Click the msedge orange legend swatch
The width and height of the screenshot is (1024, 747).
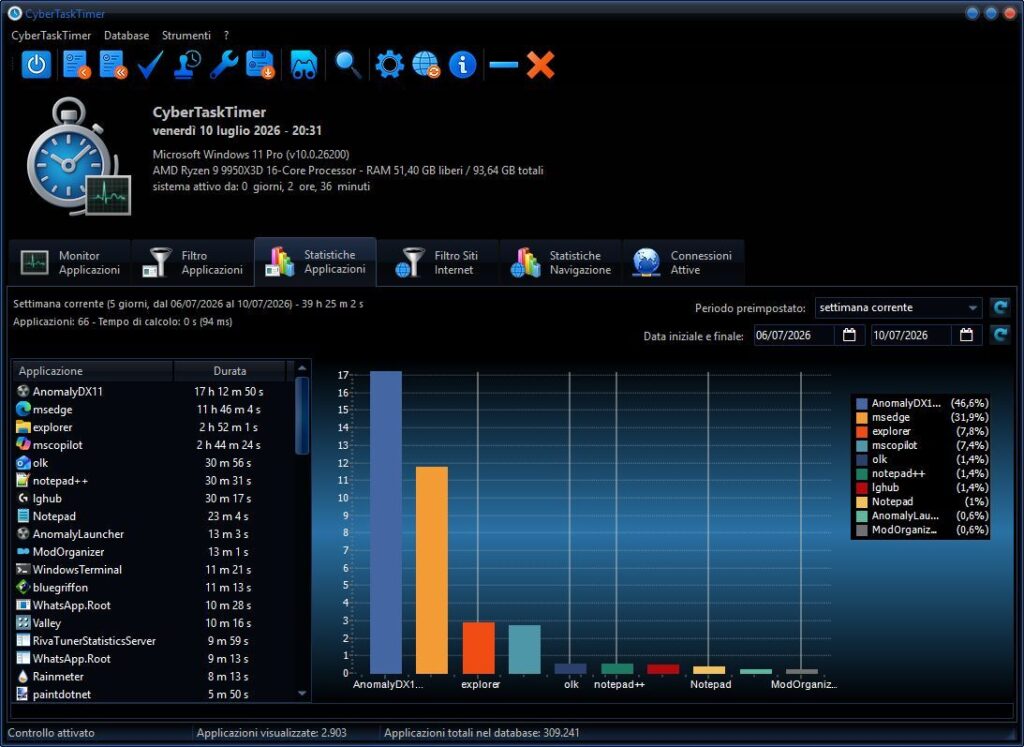(x=861, y=417)
